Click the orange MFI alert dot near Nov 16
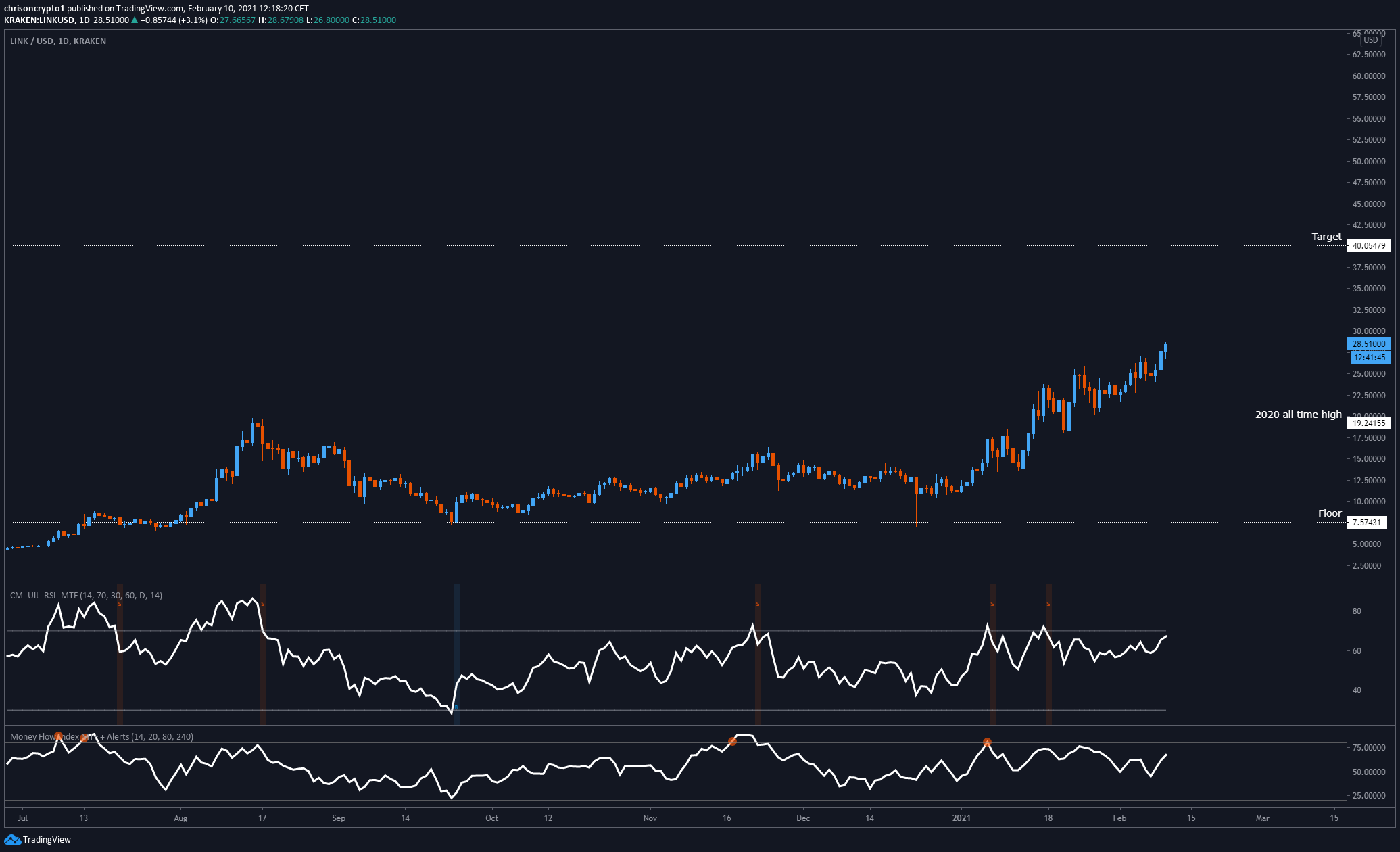Screen dimensions: 1400x852 pos(732,742)
